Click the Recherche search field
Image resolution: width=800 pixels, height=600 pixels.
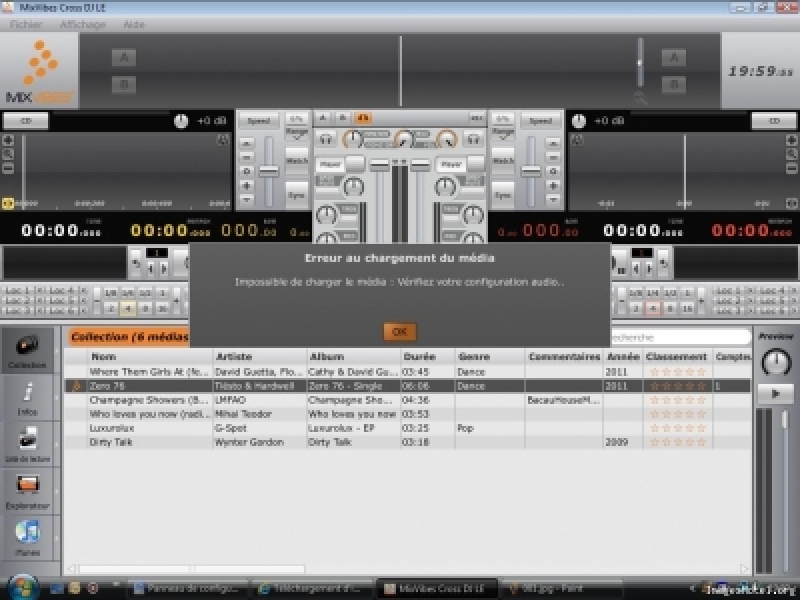click(x=681, y=337)
